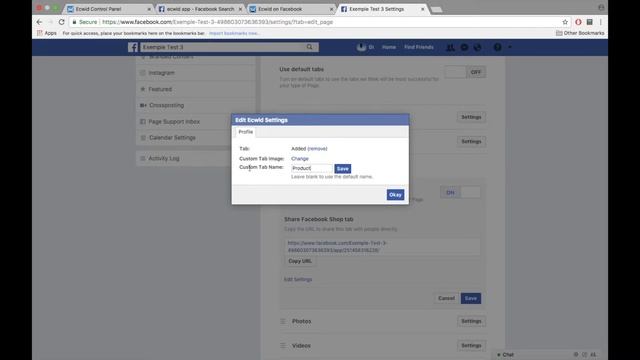Click the drag handle beside Videos
Screen dimensions: 640x360
coord(283,346)
